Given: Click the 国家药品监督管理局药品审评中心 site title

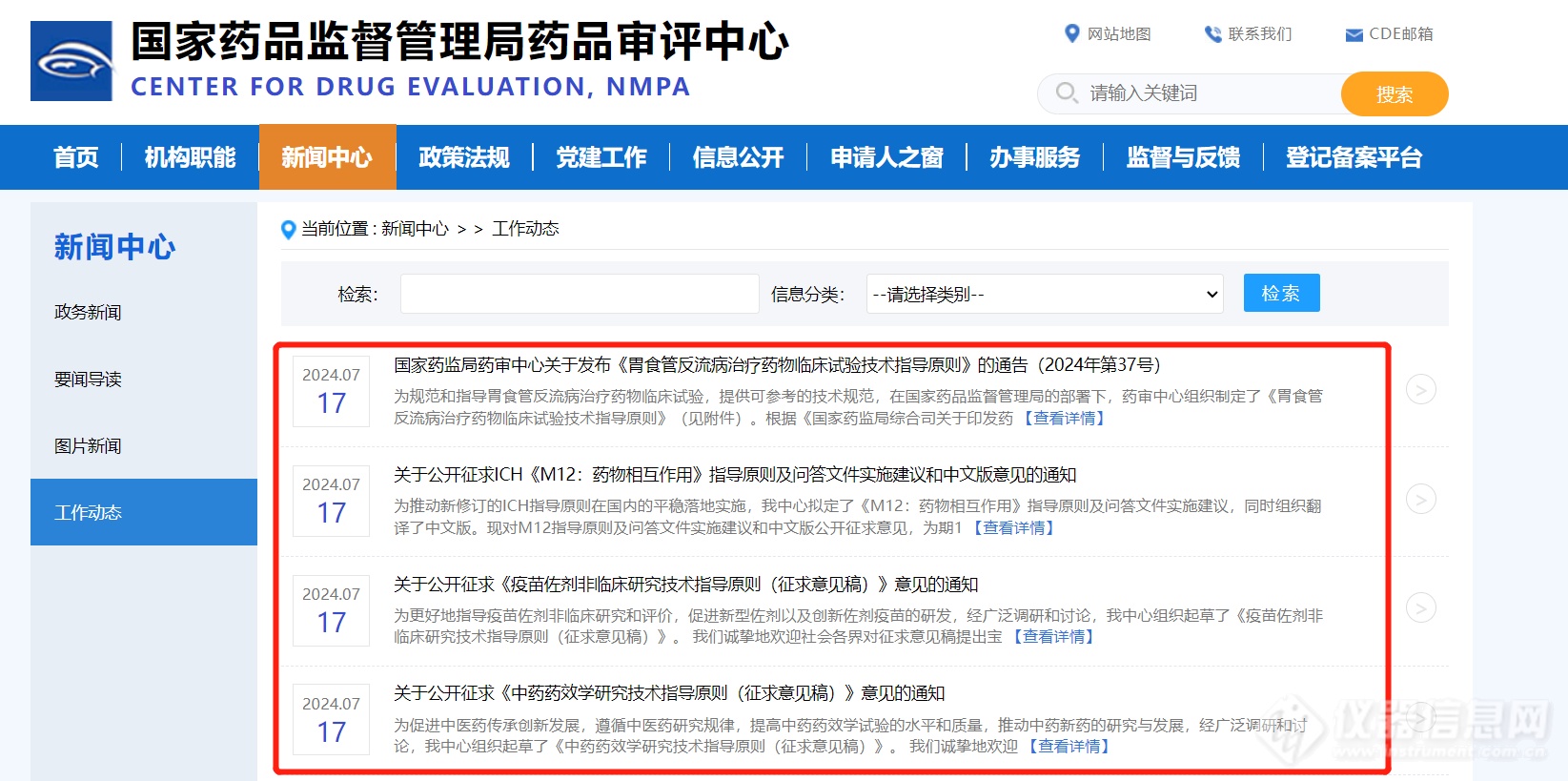Looking at the screenshot, I should [460, 41].
